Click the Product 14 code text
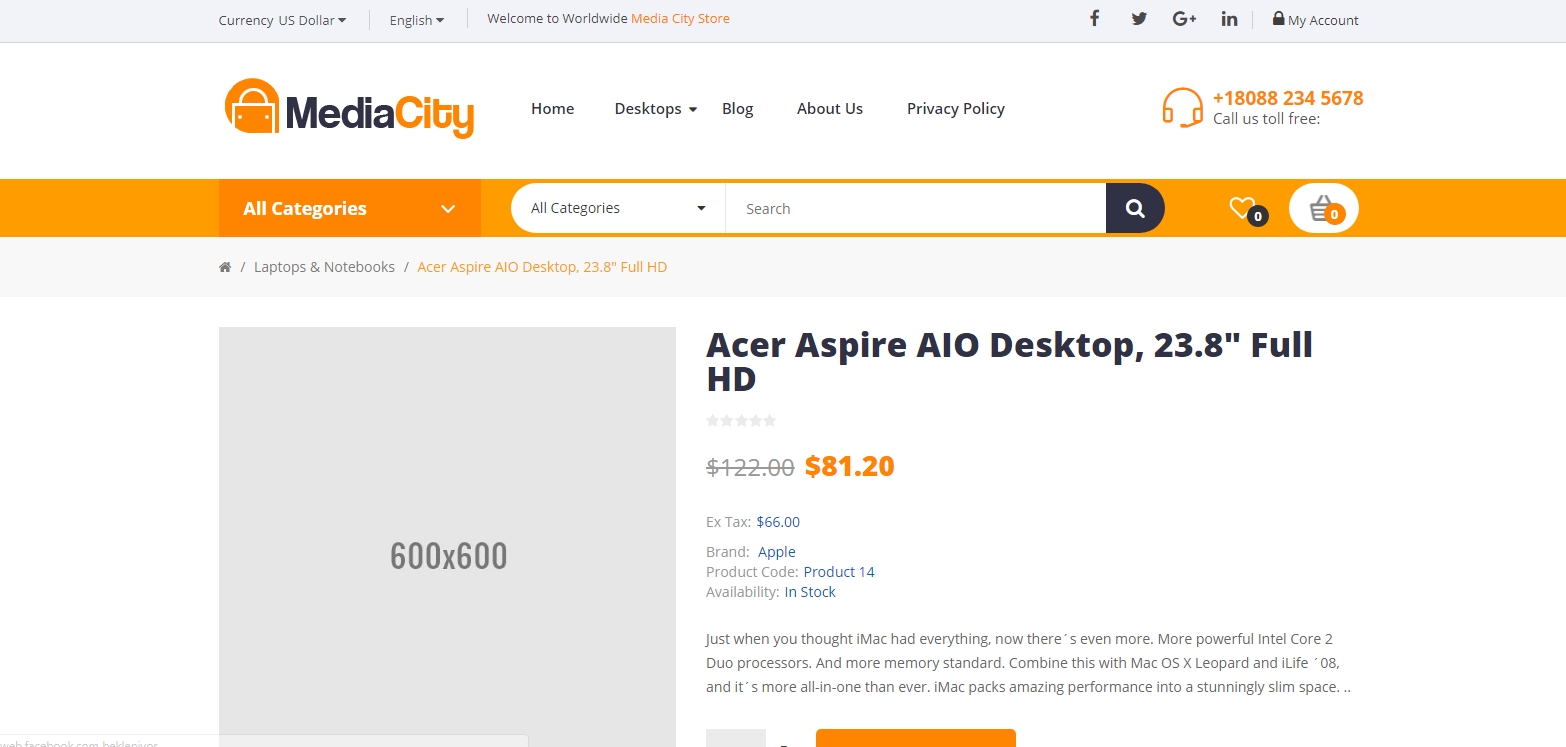Image resolution: width=1566 pixels, height=747 pixels. pos(839,572)
